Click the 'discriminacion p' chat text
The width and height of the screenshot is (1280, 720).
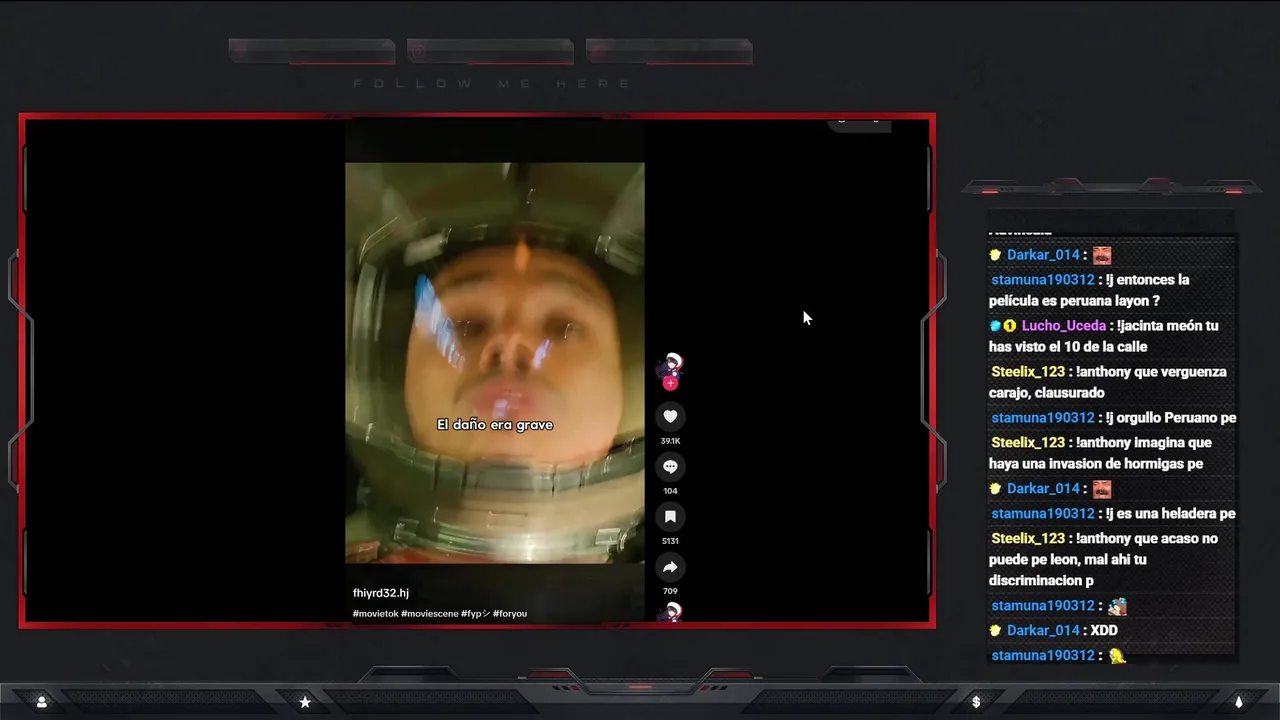click(x=1041, y=581)
